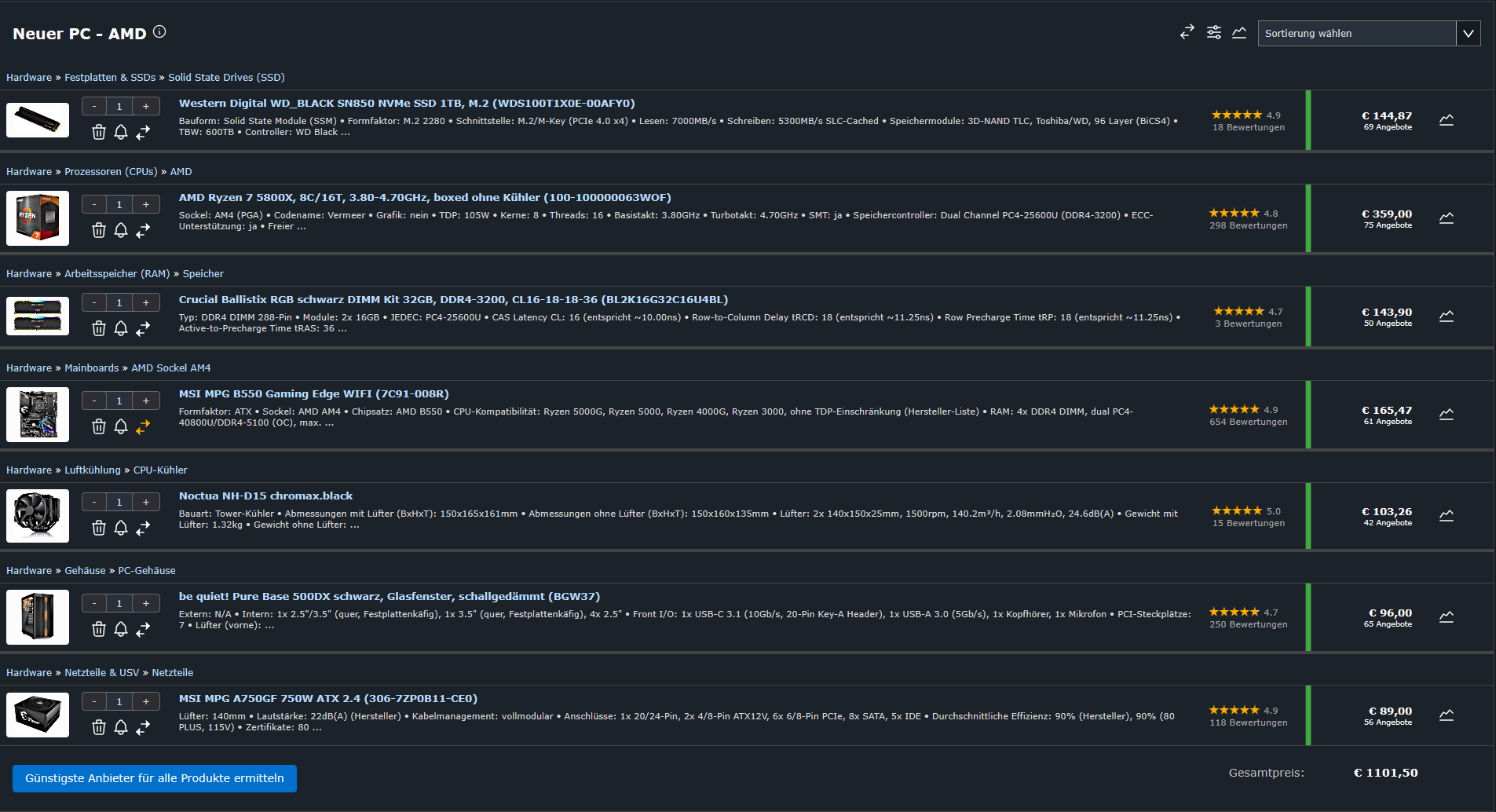This screenshot has width=1496, height=812.
Task: Remove Noctua NH-D15 with trash icon
Action: click(x=99, y=528)
